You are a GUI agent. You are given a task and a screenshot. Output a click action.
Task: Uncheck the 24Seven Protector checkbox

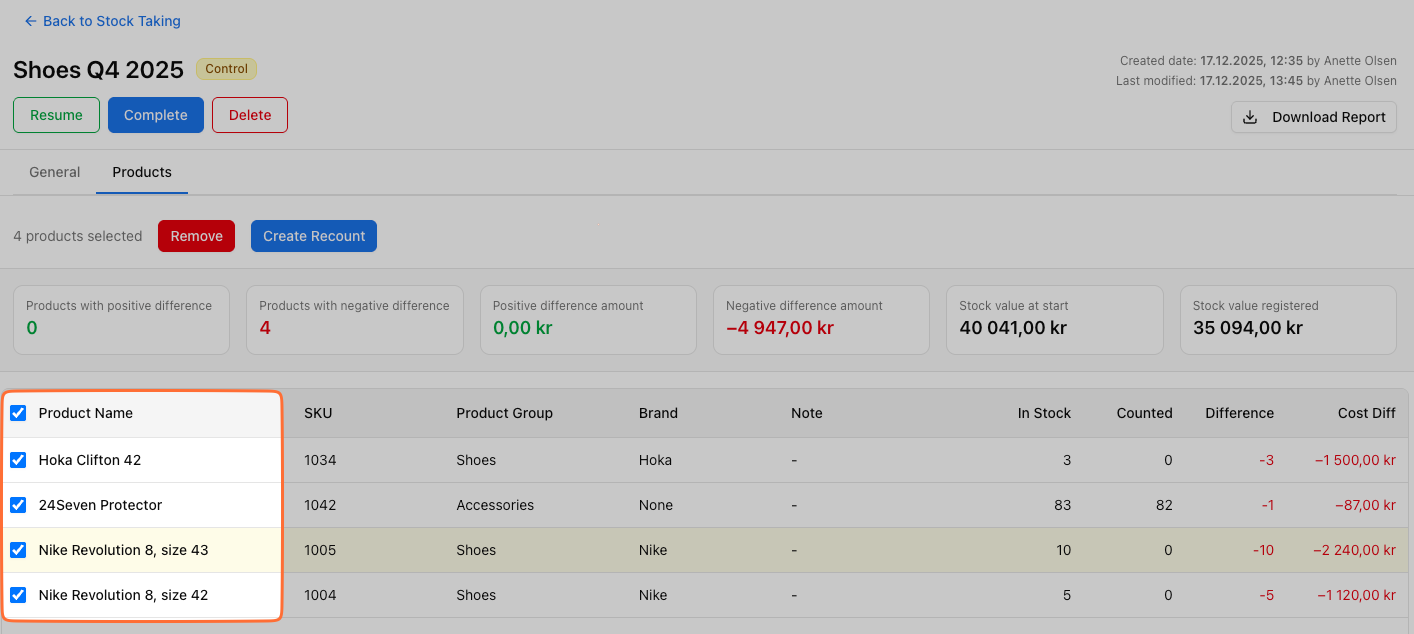coord(18,505)
